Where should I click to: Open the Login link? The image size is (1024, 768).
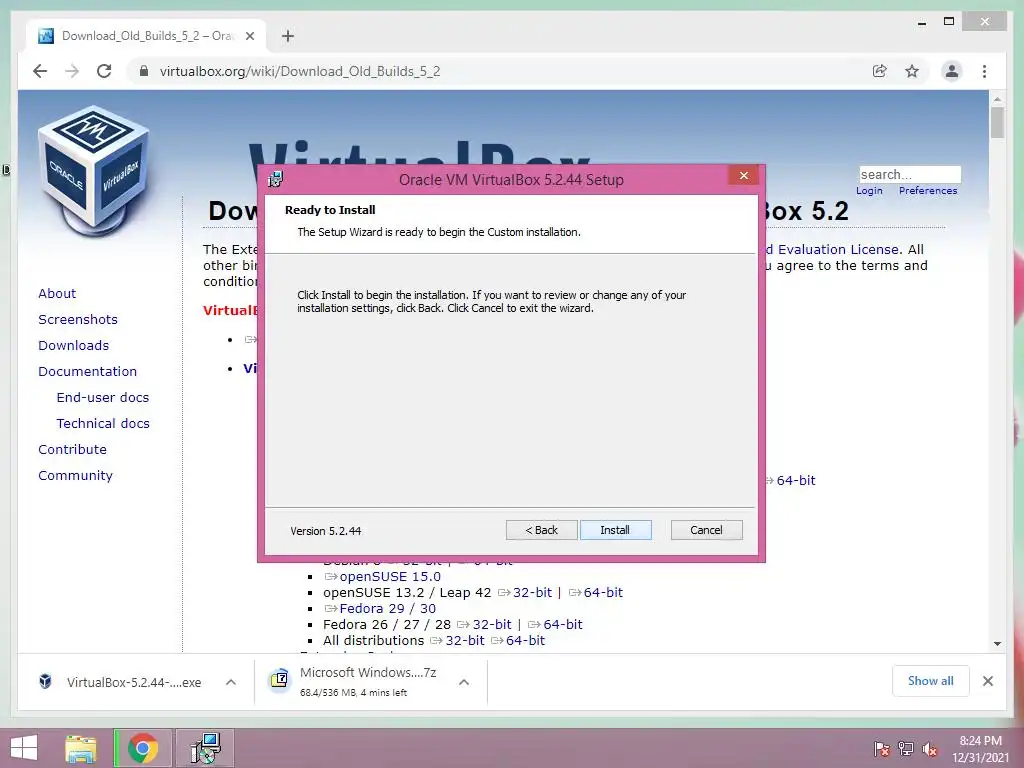(869, 191)
